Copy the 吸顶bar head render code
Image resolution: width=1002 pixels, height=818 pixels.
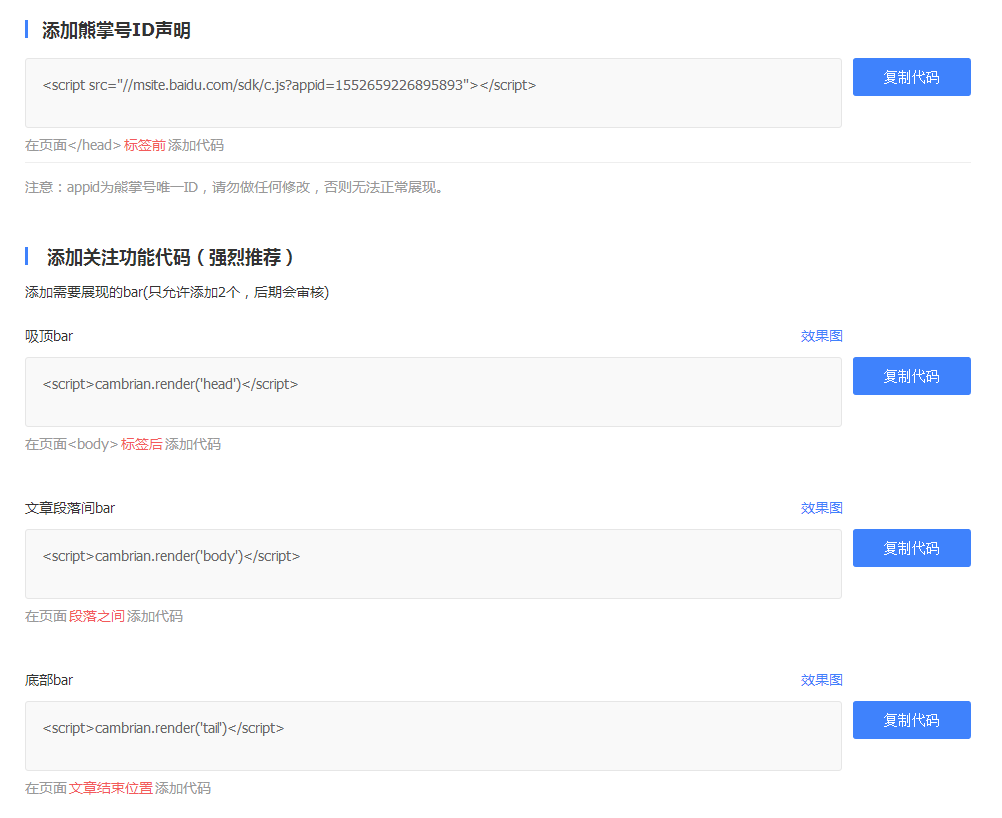tap(911, 376)
